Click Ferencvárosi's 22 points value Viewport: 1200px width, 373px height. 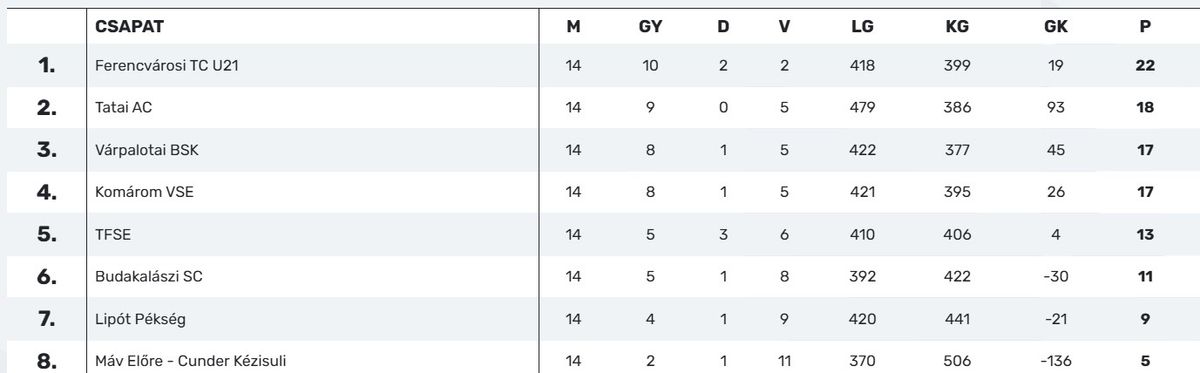(1145, 66)
